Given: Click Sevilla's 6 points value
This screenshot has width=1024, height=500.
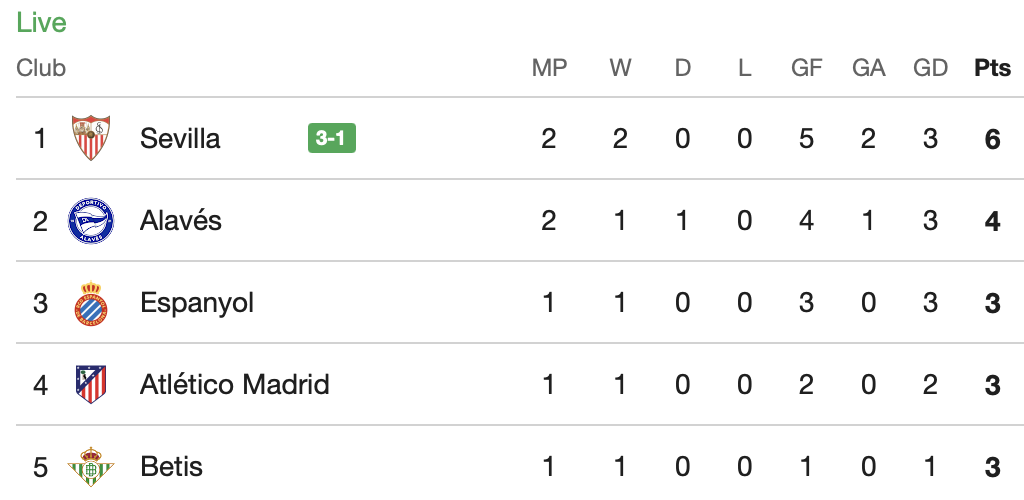Looking at the screenshot, I should click(993, 139).
